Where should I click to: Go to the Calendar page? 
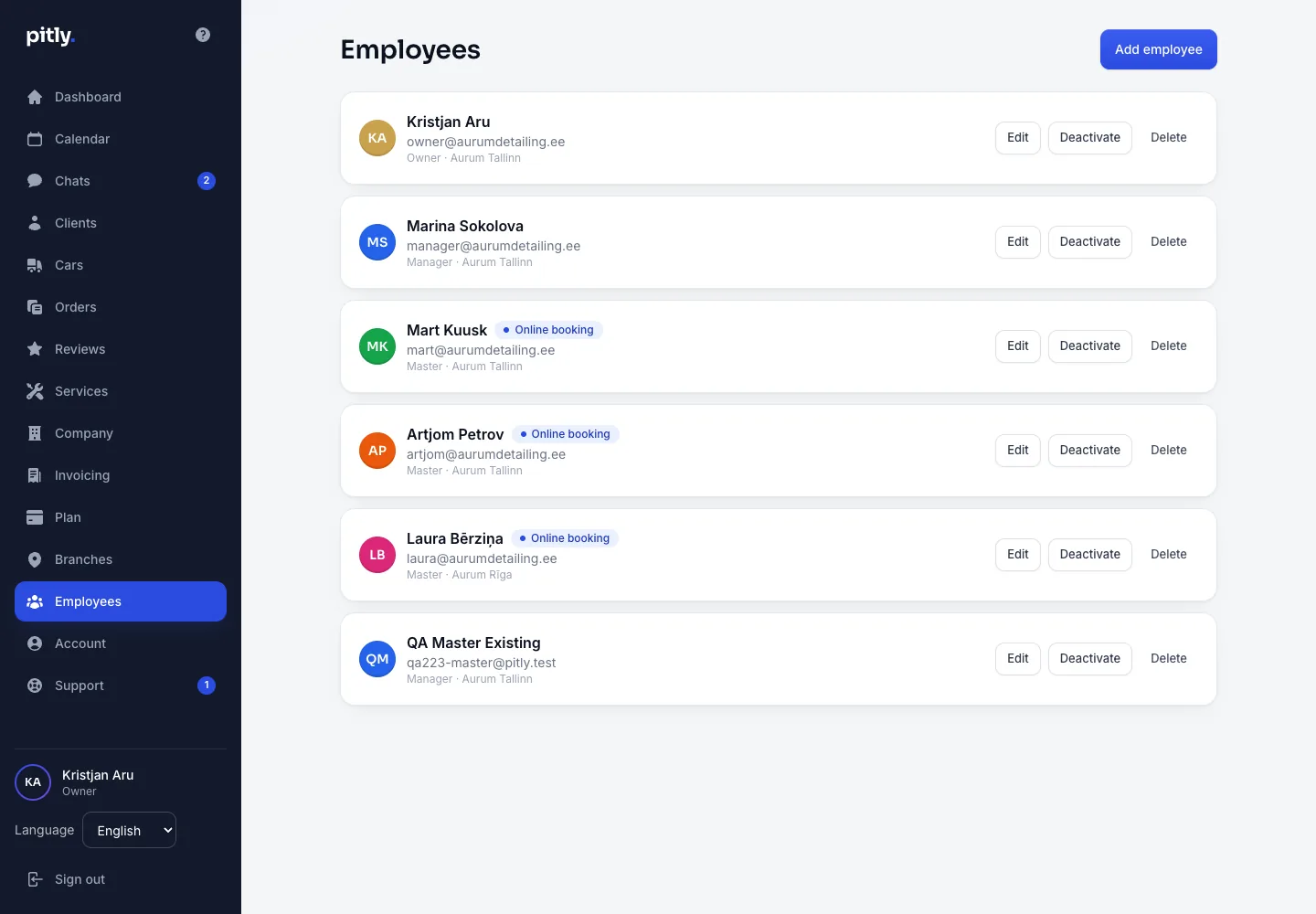point(121,139)
